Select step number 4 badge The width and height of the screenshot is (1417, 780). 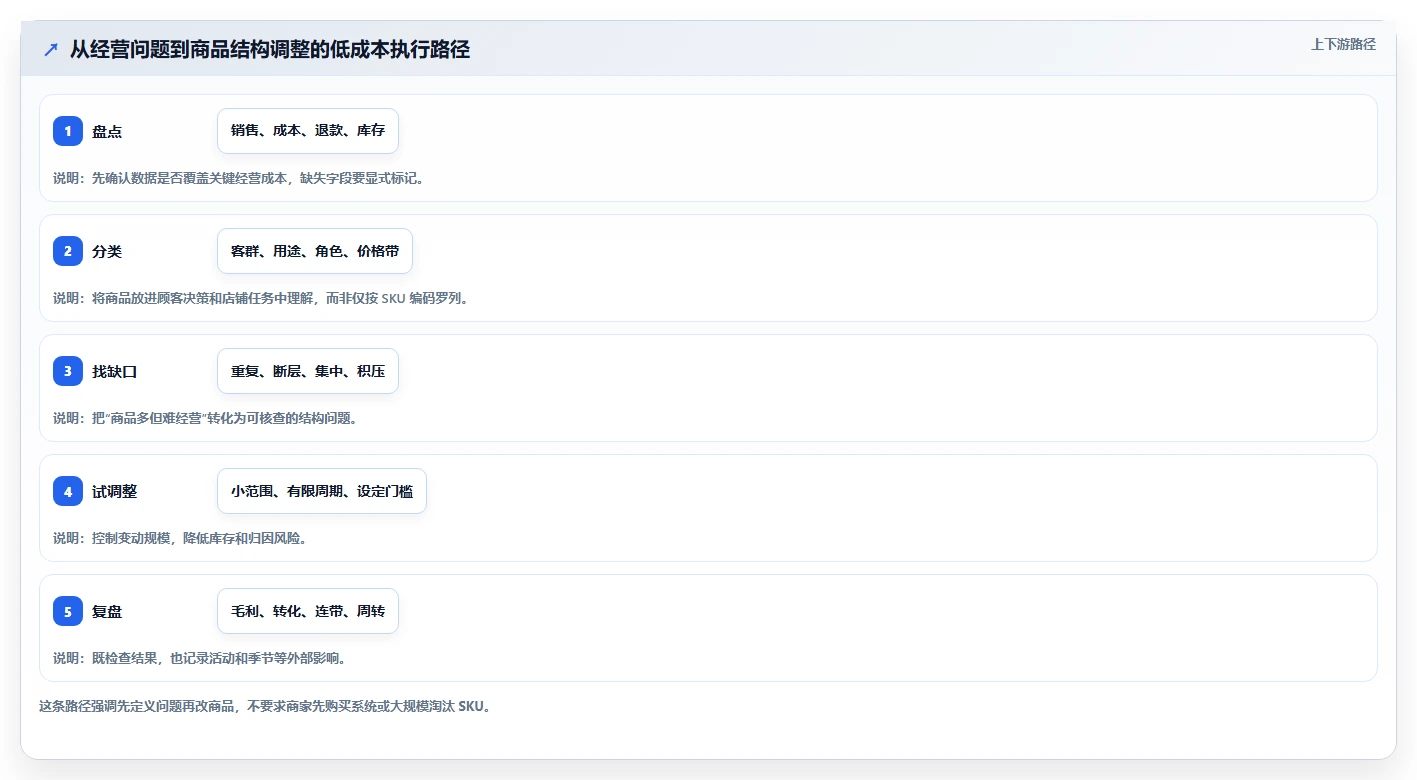(x=68, y=491)
